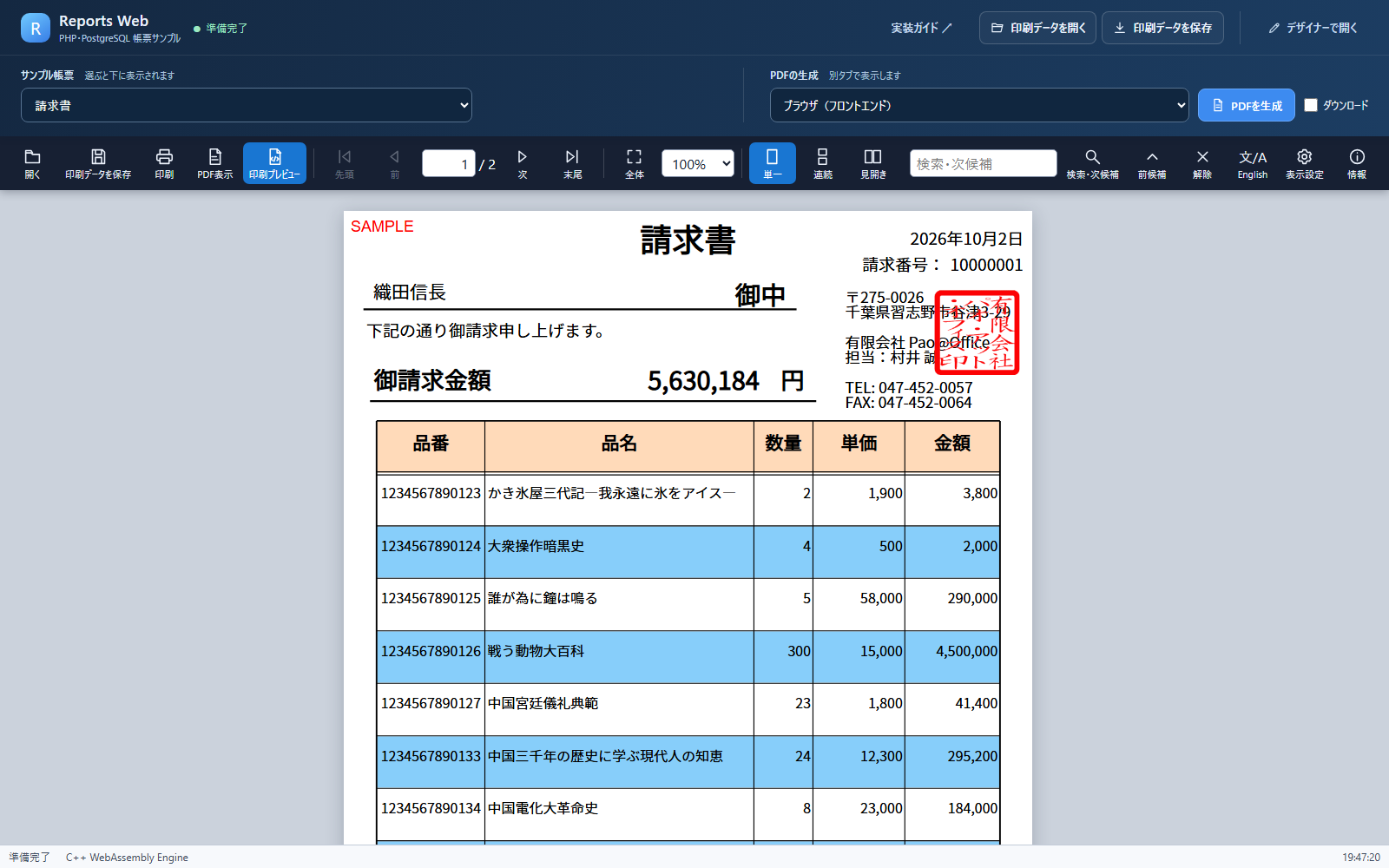Switch to 単一 single page layout
The width and height of the screenshot is (1389, 868).
773,163
